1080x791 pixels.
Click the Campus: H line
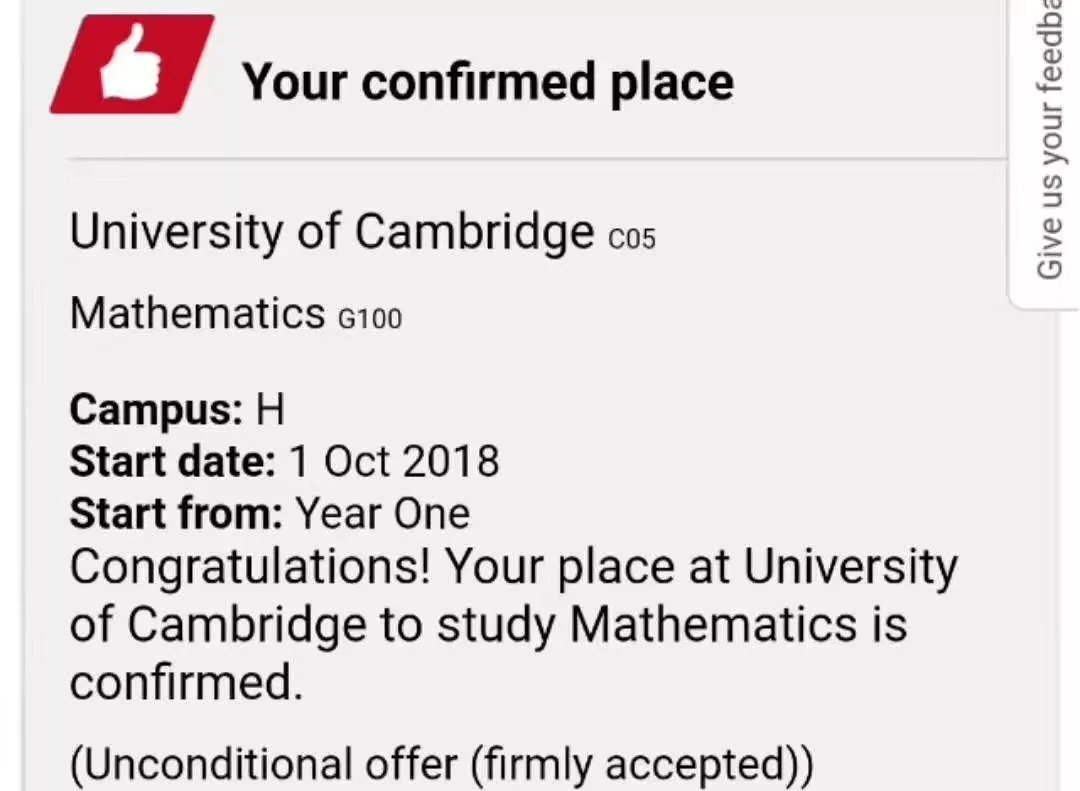click(x=177, y=410)
